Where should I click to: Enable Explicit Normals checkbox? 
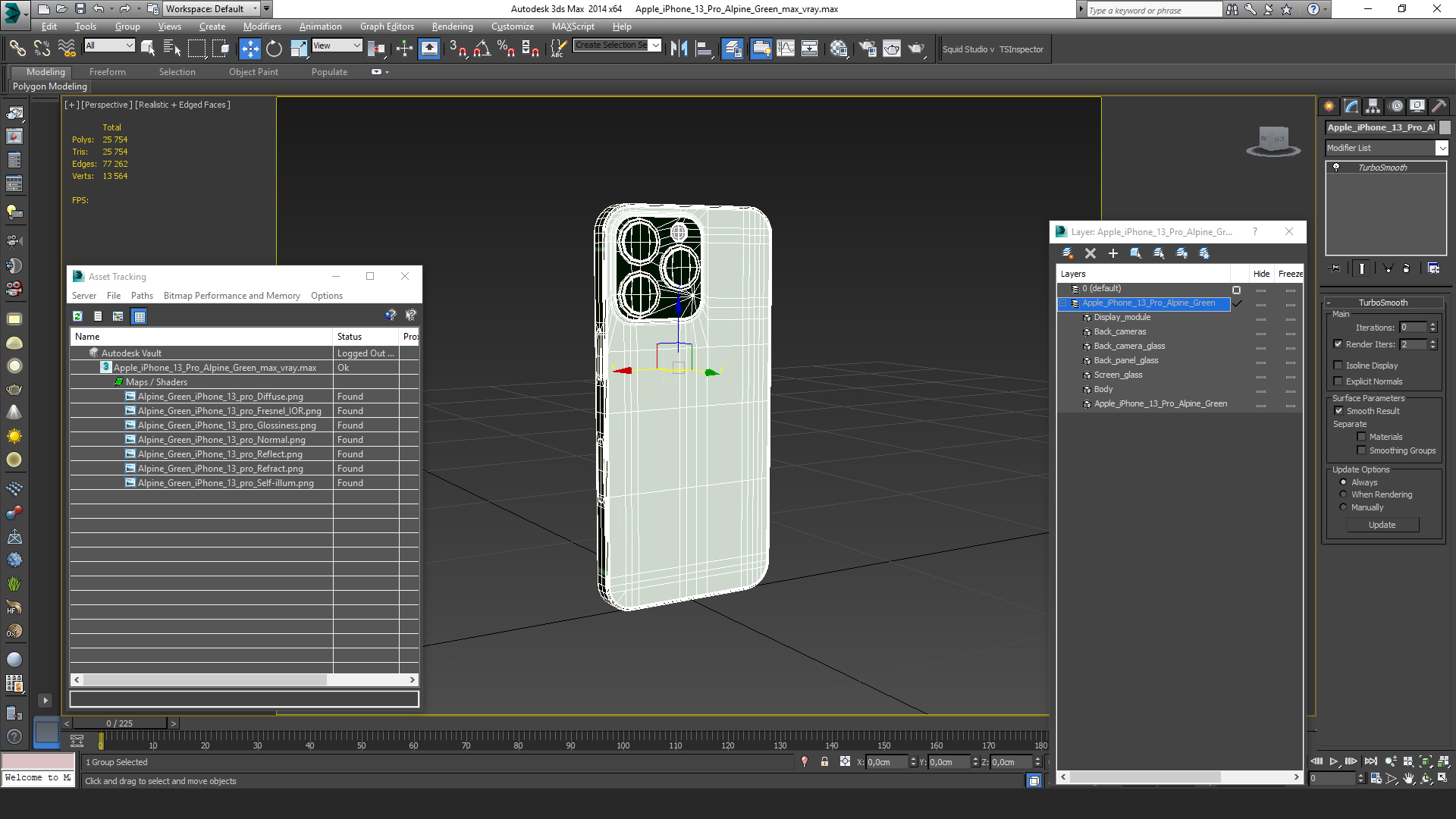coord(1338,381)
